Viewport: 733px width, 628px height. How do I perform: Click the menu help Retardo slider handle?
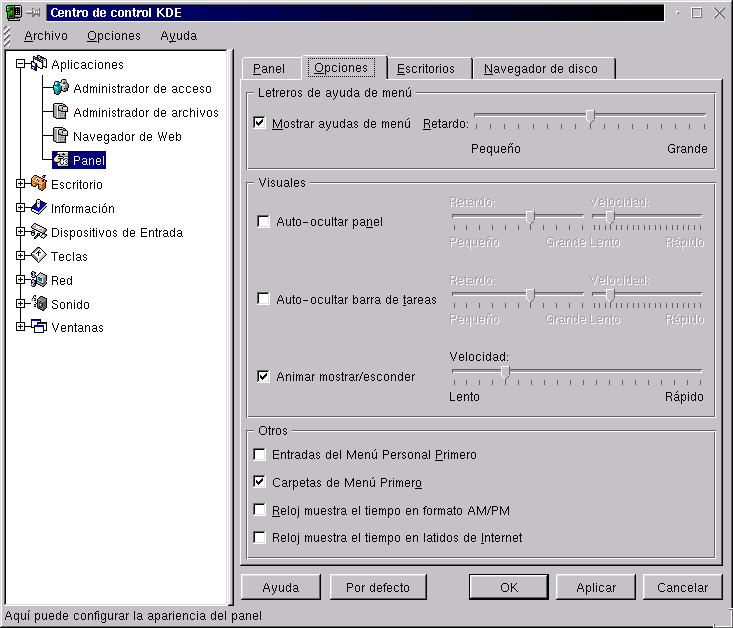coord(590,117)
